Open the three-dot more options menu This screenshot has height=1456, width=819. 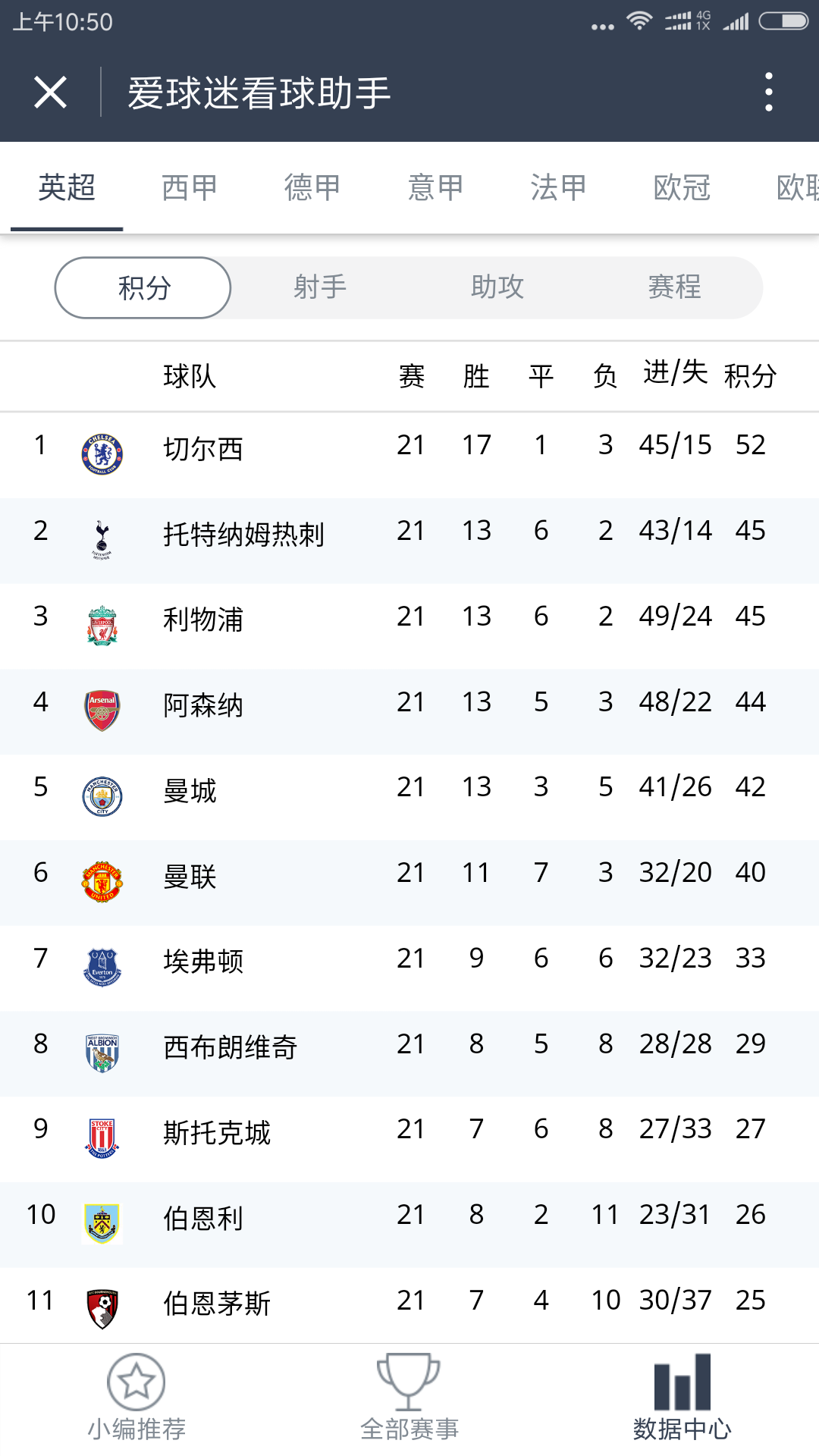(769, 93)
